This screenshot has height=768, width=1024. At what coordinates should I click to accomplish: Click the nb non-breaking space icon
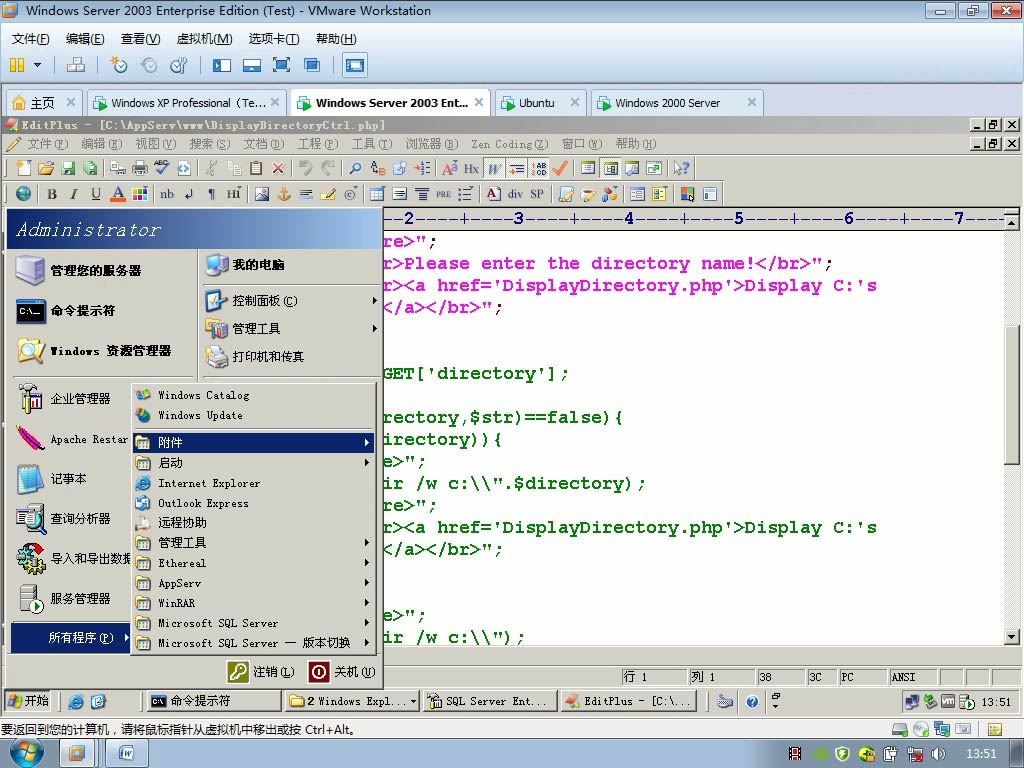[167, 193]
